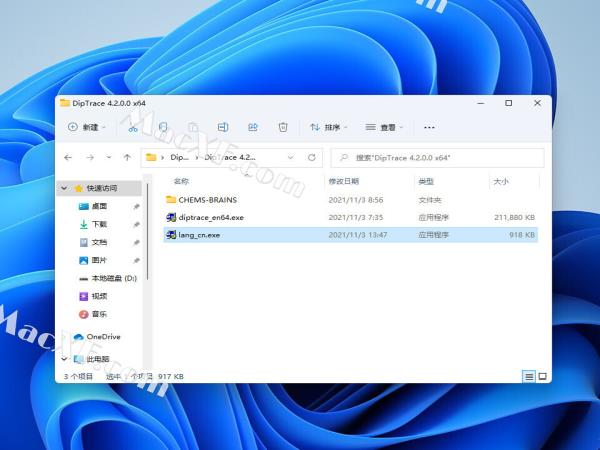Select the CHEMS-BRAINS folder

click(x=351, y=200)
